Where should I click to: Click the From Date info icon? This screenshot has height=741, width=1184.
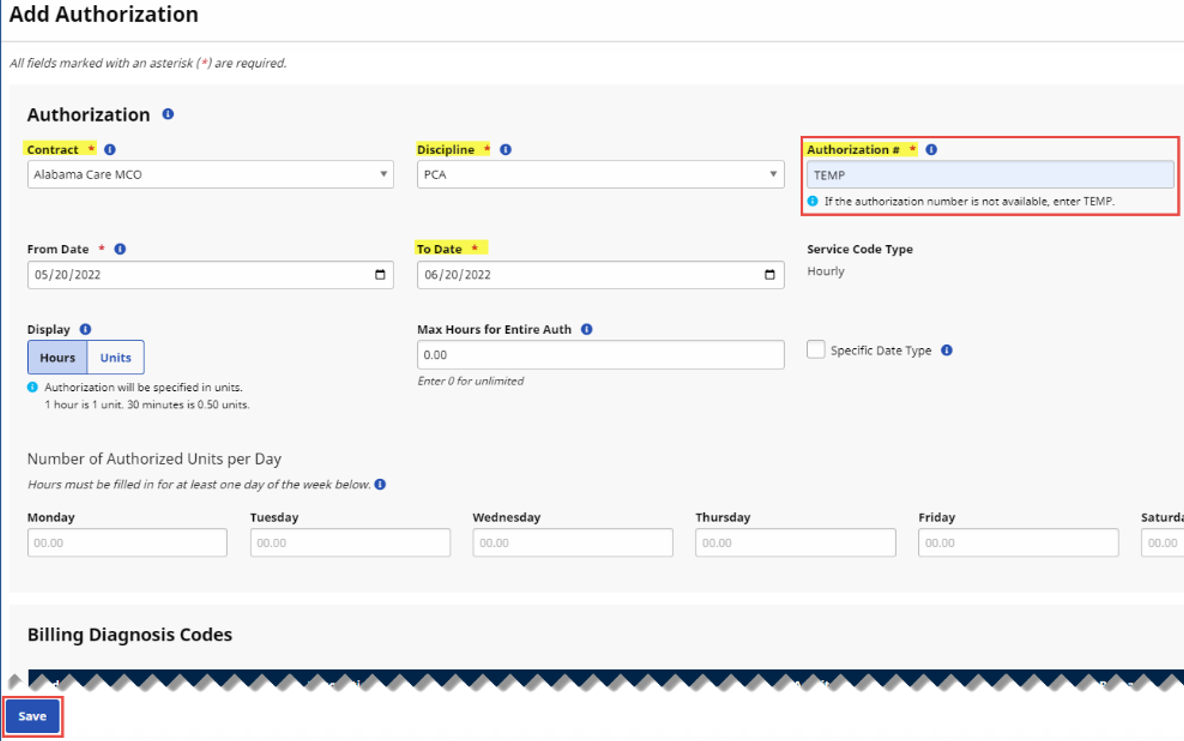point(120,249)
